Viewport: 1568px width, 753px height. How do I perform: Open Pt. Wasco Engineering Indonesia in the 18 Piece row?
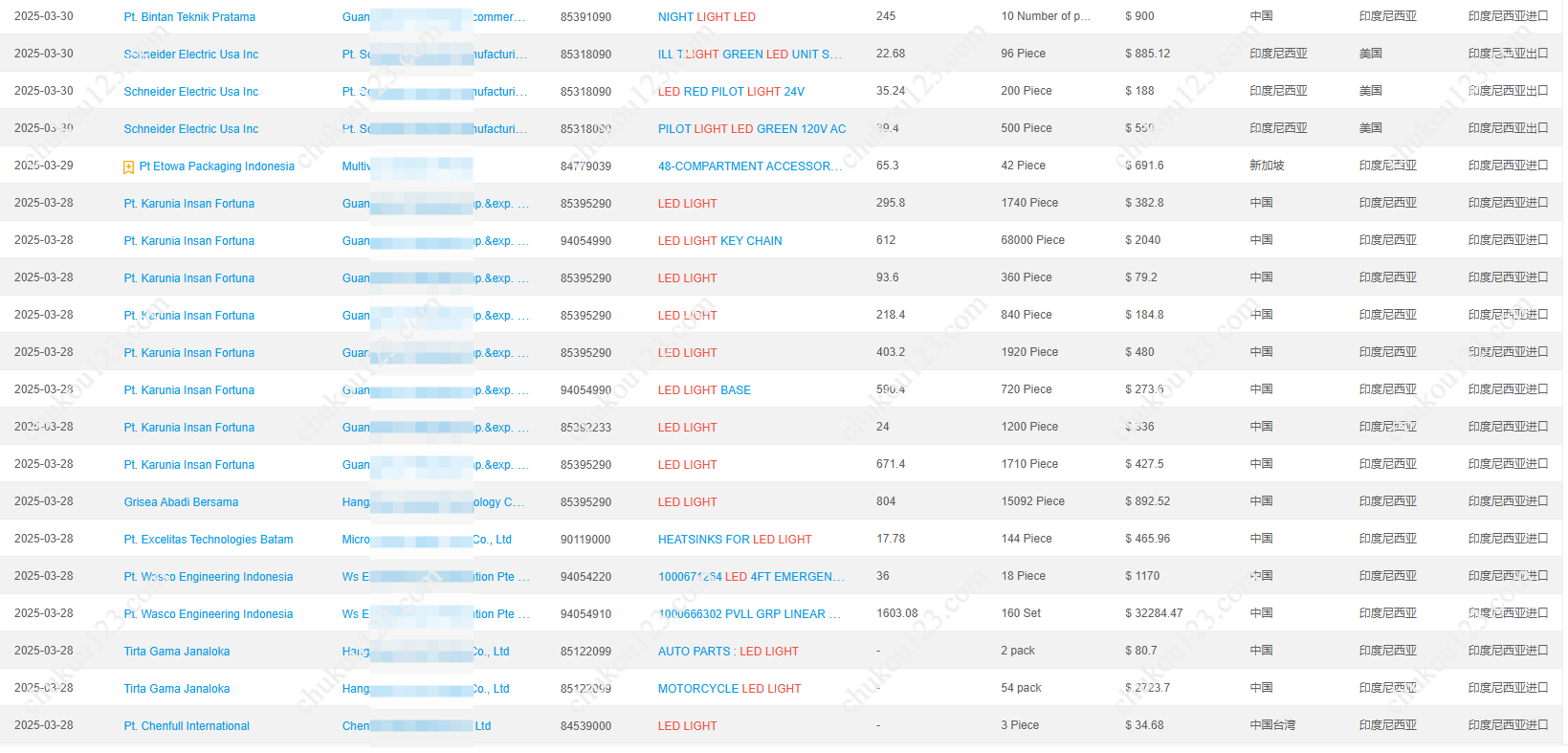209,577
